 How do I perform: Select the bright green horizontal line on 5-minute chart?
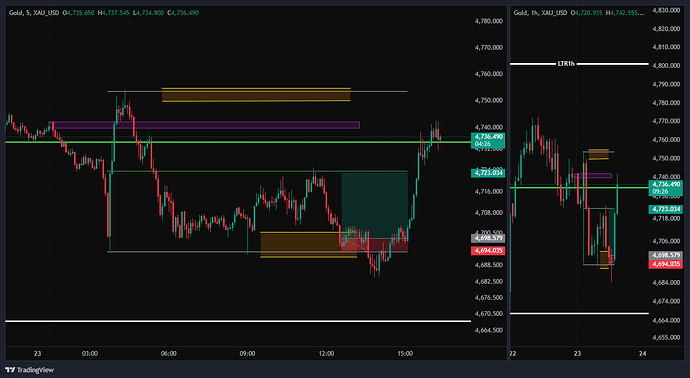click(238, 142)
